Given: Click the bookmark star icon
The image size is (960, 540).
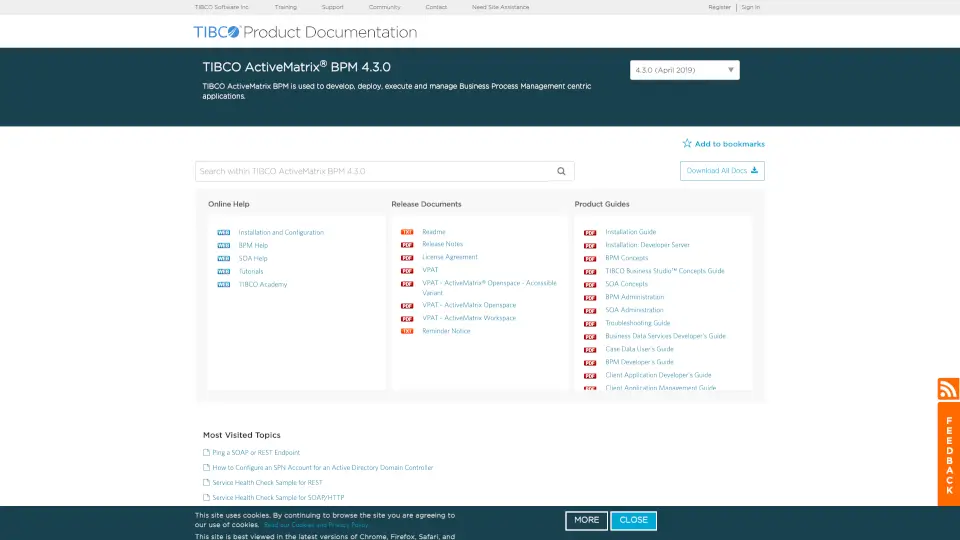Looking at the screenshot, I should 687,143.
